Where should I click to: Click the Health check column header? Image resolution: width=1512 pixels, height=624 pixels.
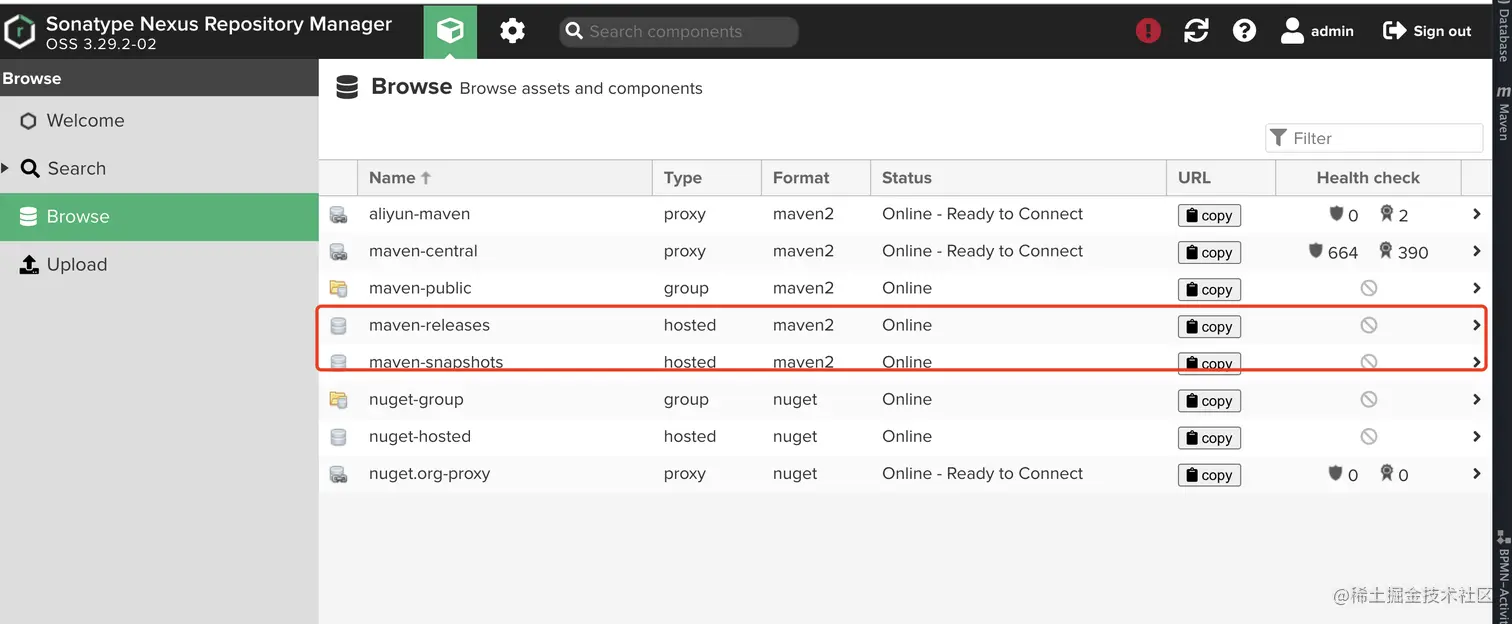1368,177
